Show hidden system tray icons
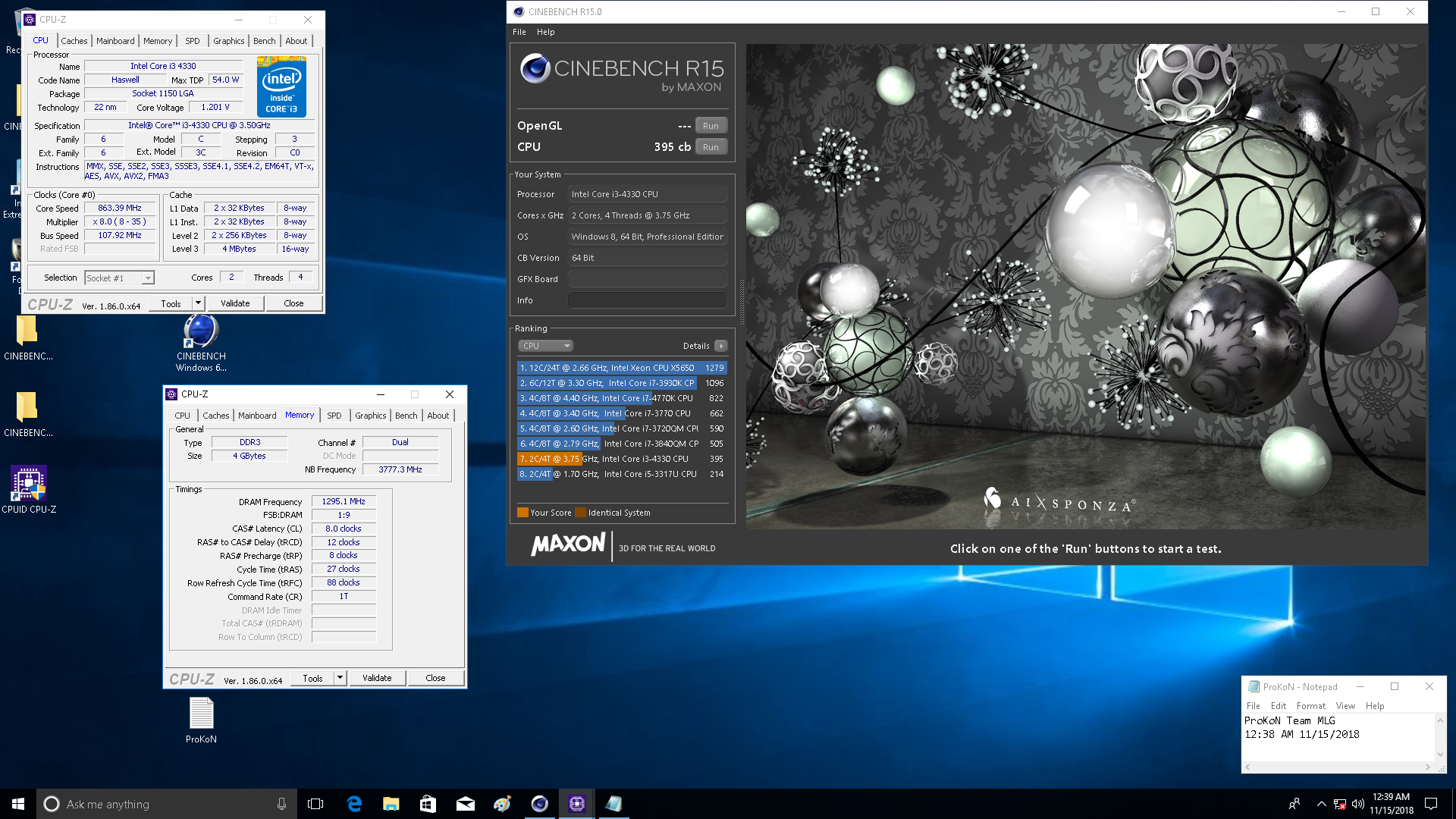The image size is (1456, 819). [x=1321, y=804]
